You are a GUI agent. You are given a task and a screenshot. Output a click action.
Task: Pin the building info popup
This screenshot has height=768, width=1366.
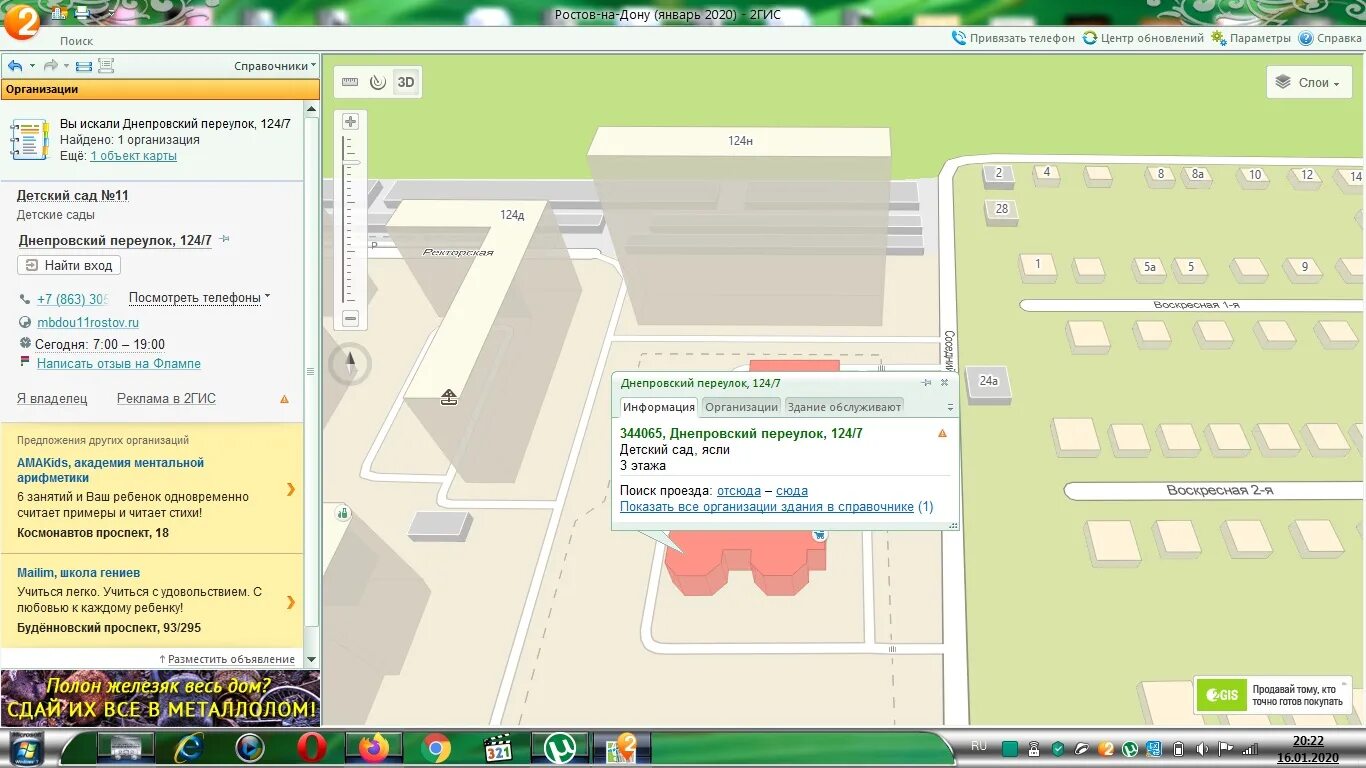[926, 383]
